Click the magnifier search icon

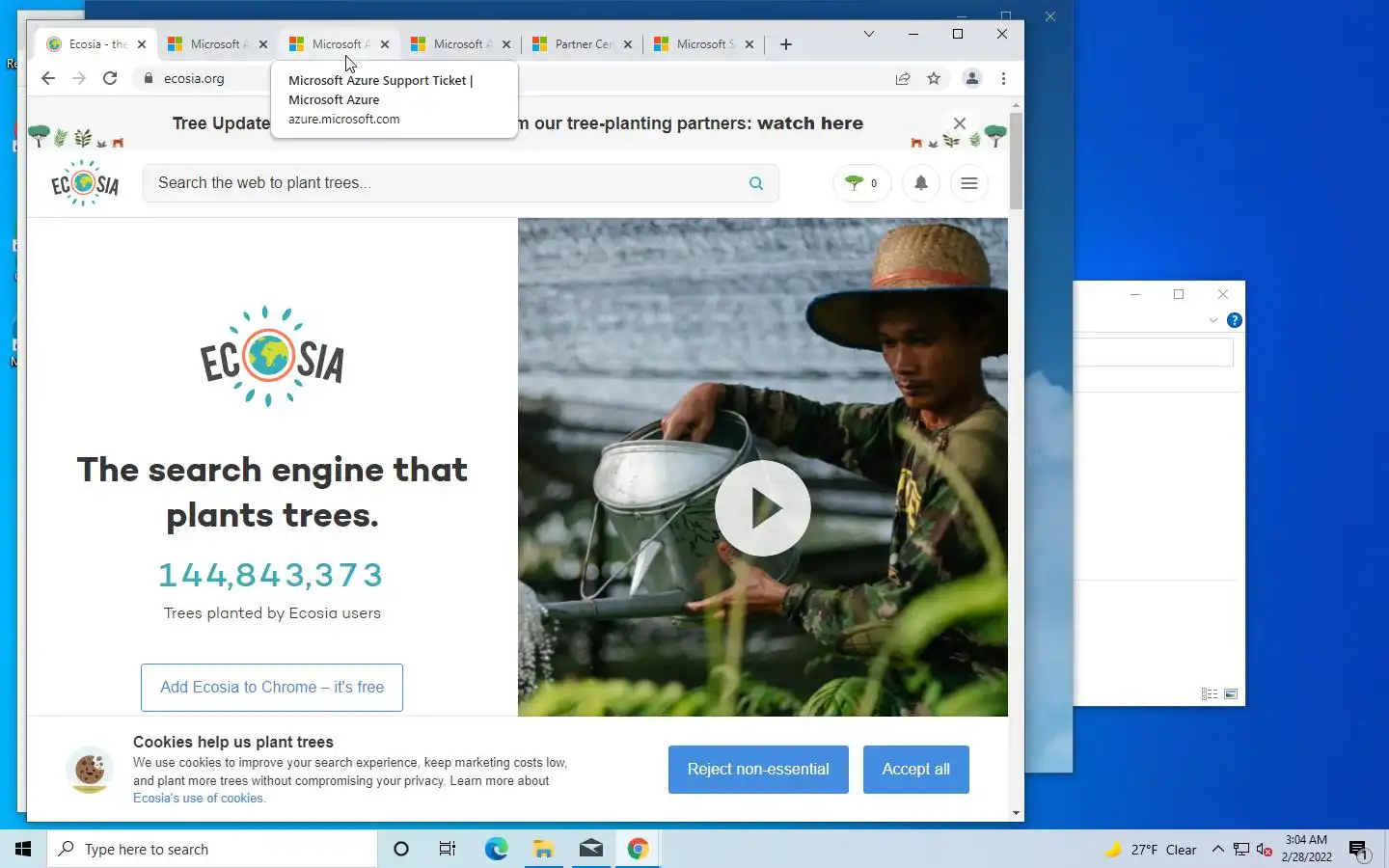click(756, 183)
